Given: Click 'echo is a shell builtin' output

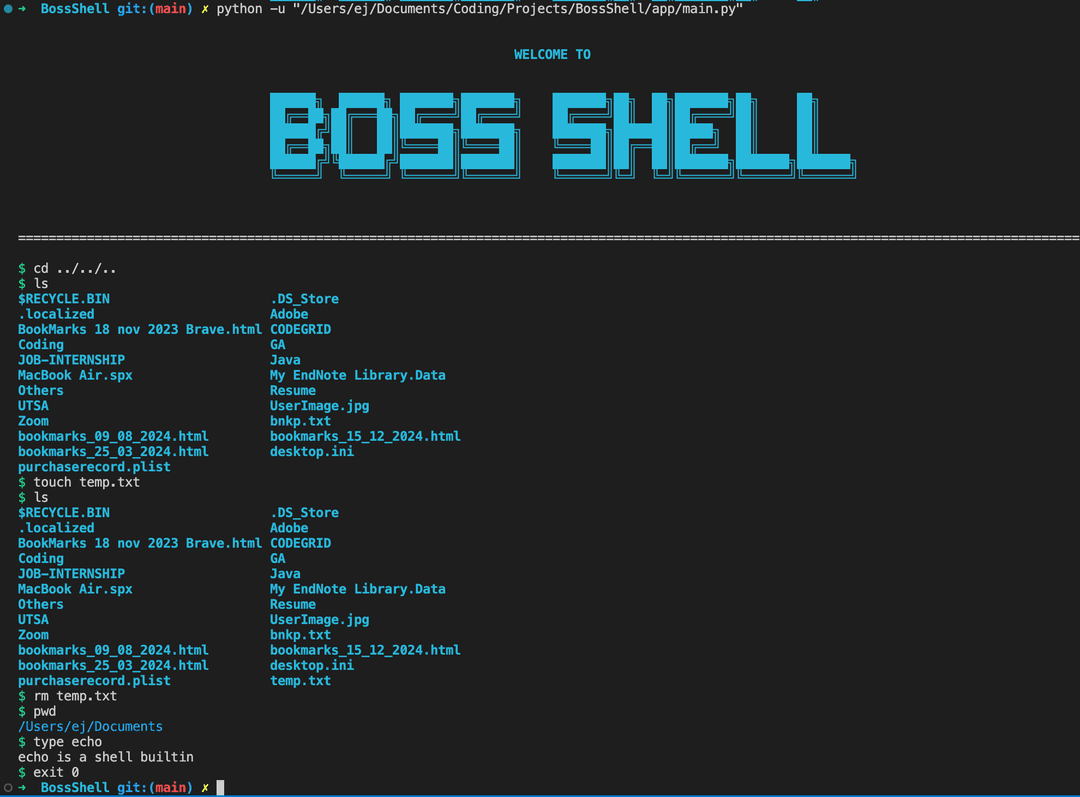Looking at the screenshot, I should pos(105,757).
